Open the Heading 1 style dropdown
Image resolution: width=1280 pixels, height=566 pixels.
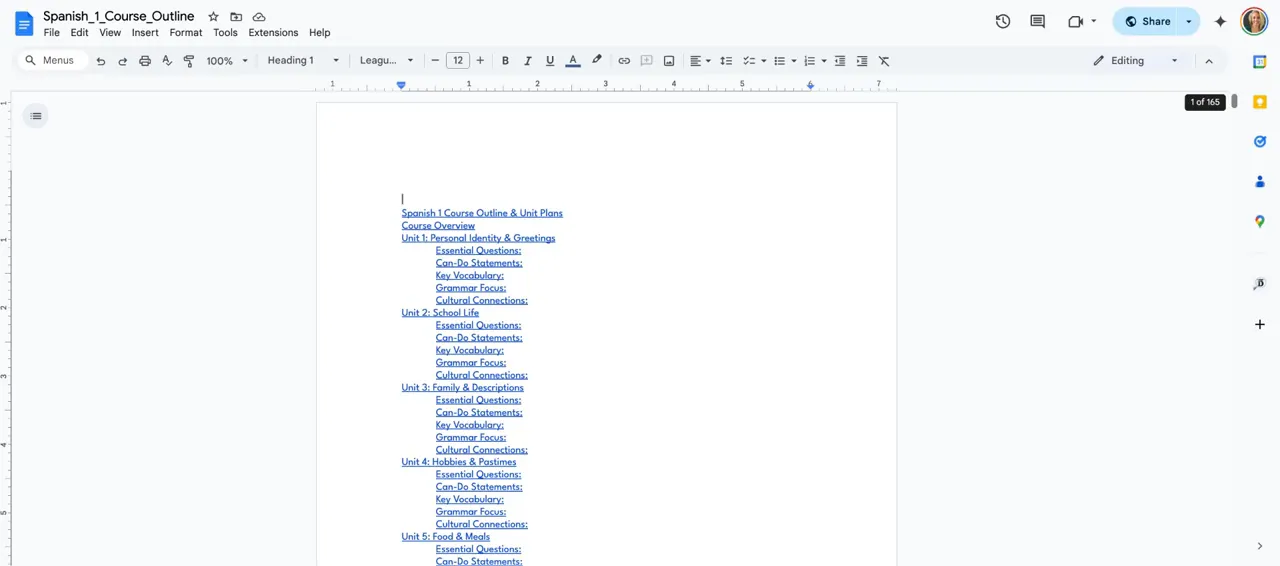[x=303, y=61]
